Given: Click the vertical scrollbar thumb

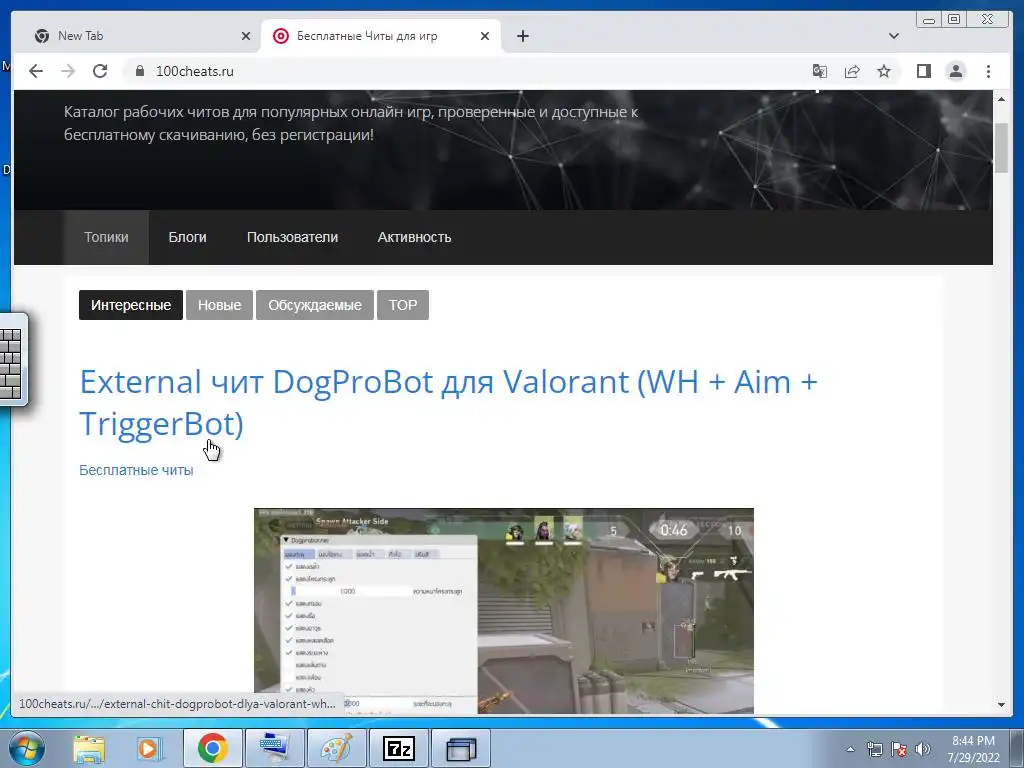Looking at the screenshot, I should [1001, 148].
